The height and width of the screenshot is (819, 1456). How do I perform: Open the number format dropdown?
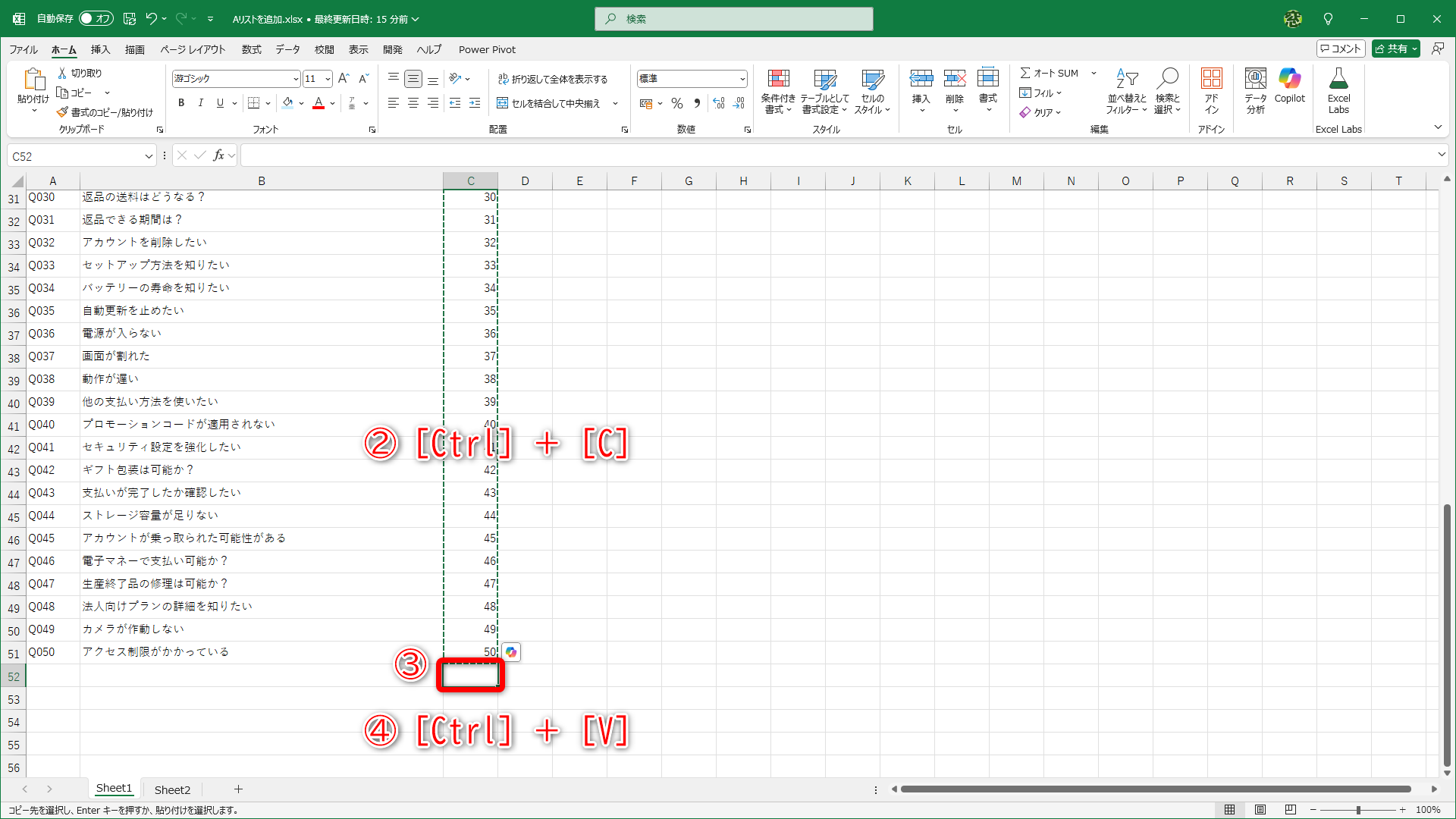(742, 79)
